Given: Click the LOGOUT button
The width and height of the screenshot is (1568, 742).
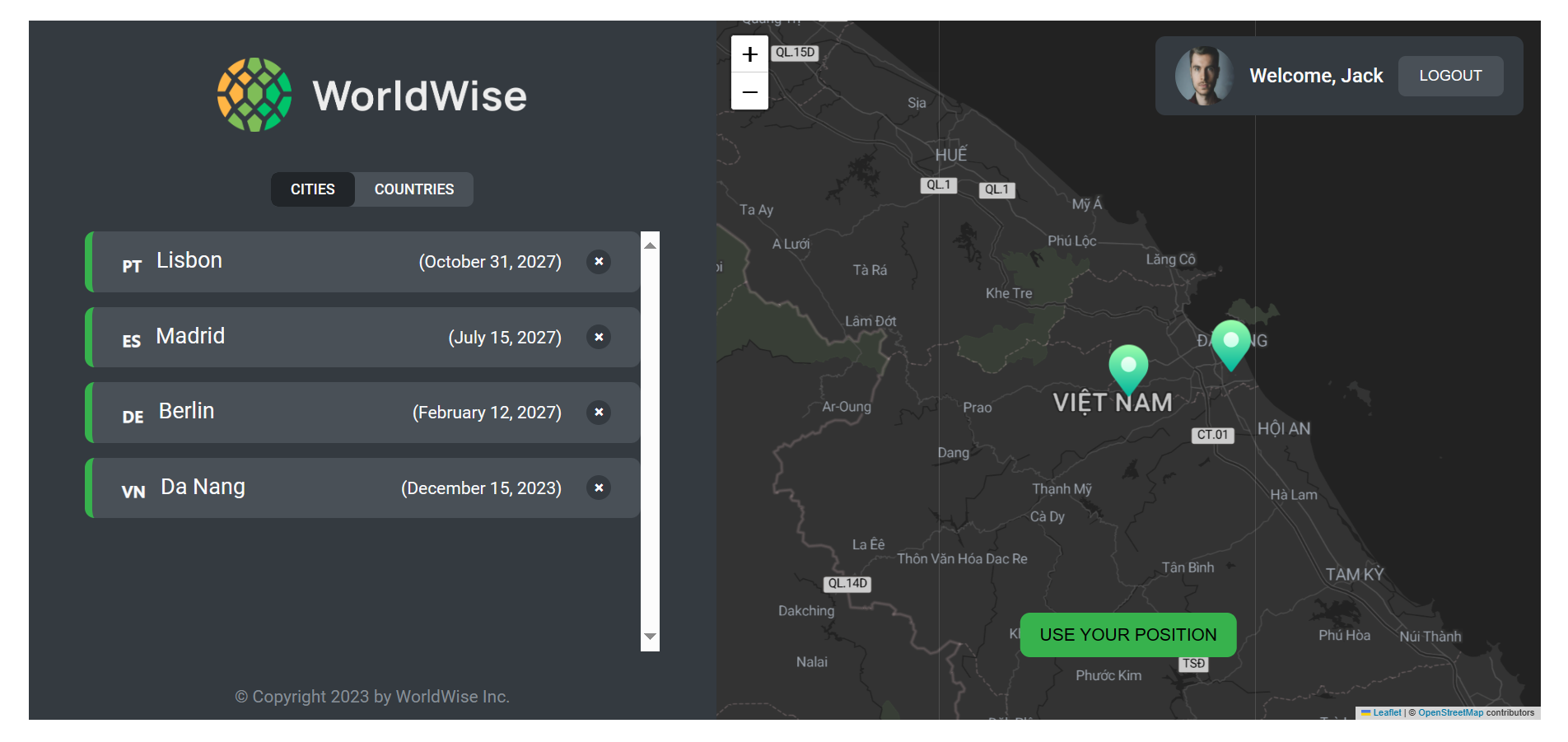Looking at the screenshot, I should (x=1450, y=75).
